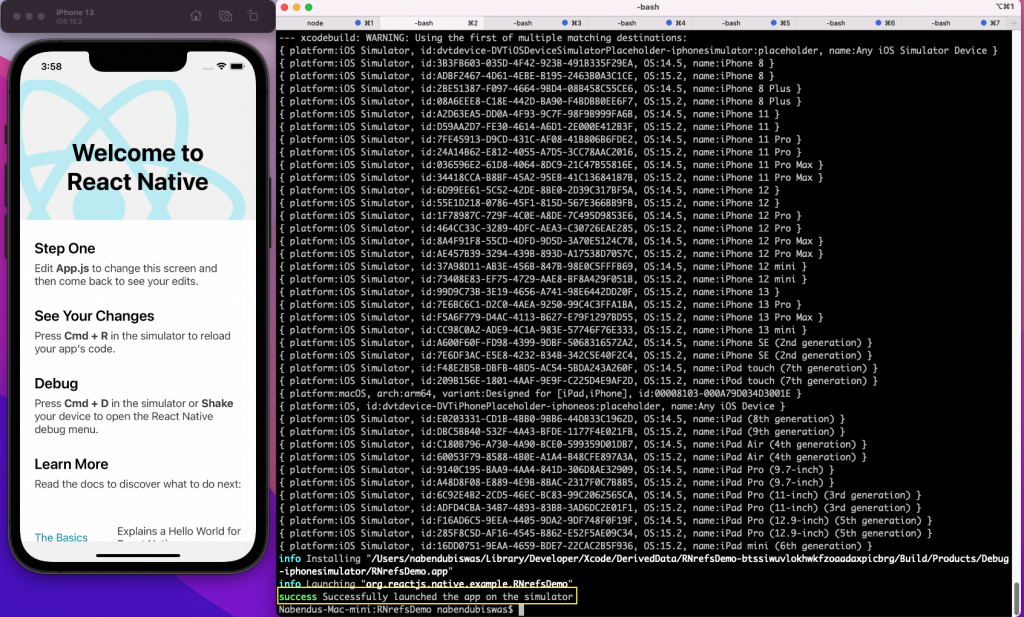
Task: Click the platform:macOS arch:arm64 line
Action: tap(539, 393)
